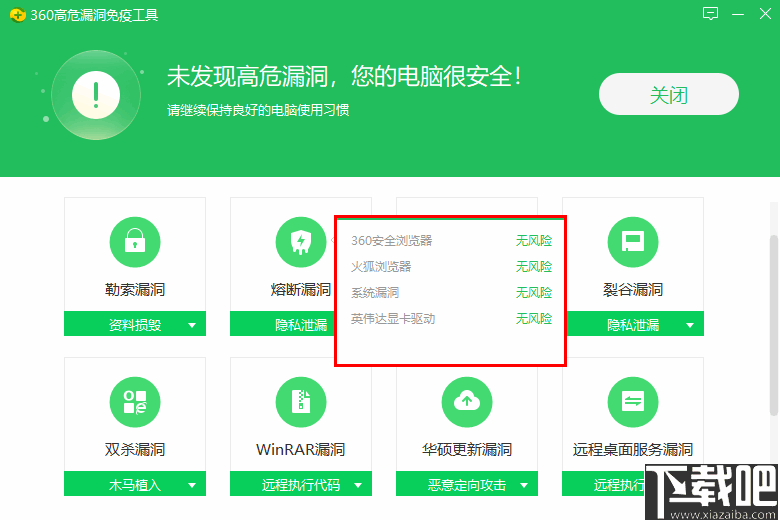The image size is (780, 520).
Task: Click the 双杀漏洞 Office/IE icon
Action: click(135, 402)
